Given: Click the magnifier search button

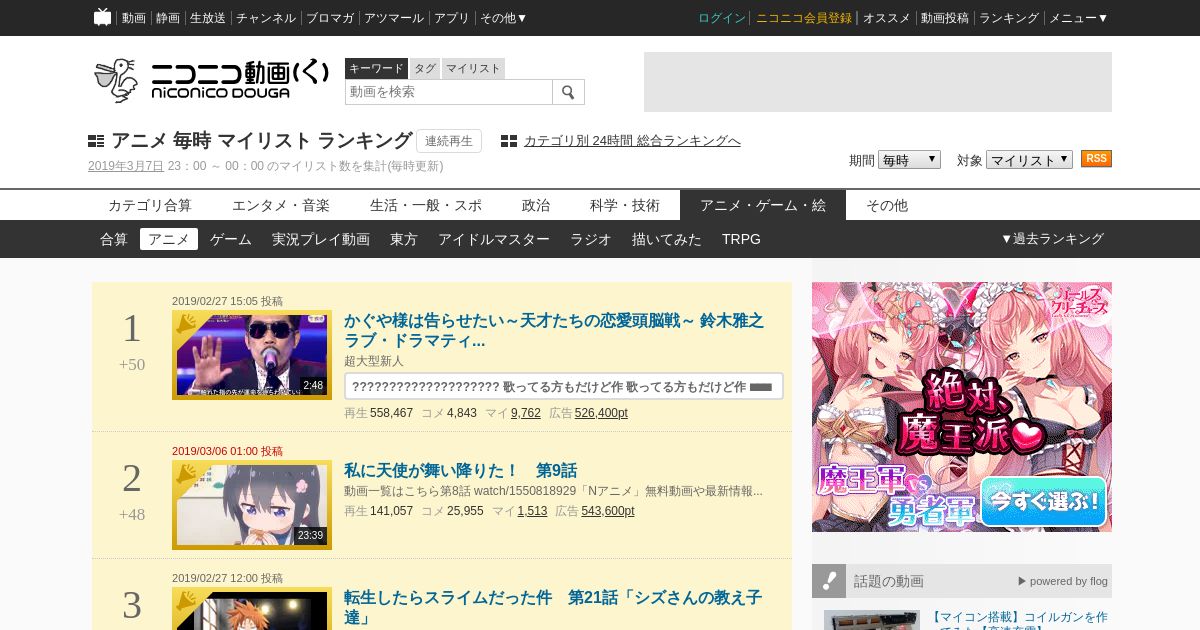Looking at the screenshot, I should 568,92.
